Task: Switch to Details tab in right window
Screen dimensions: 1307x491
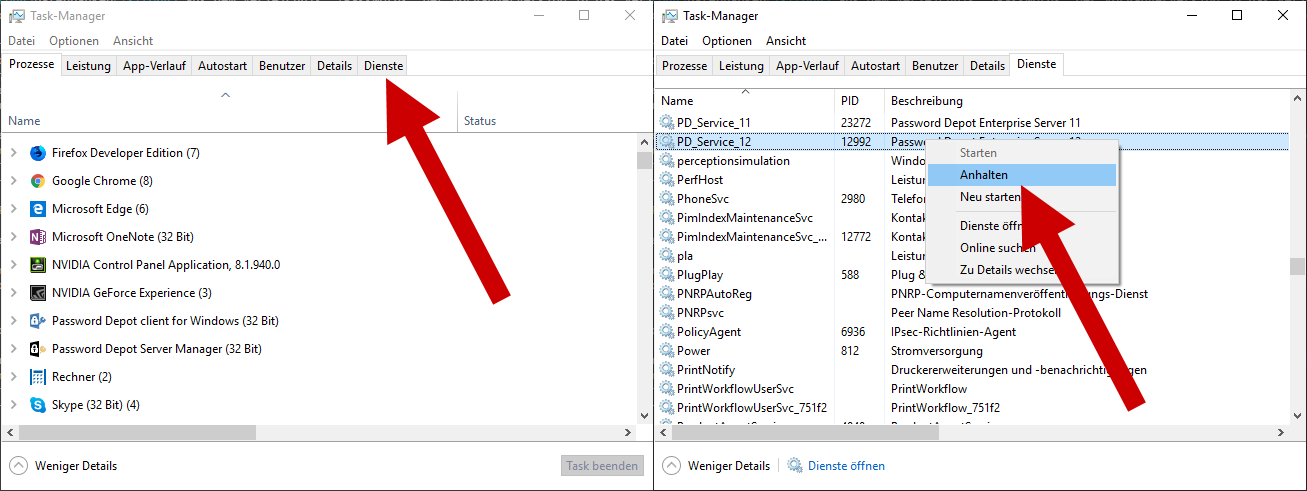Action: click(x=987, y=66)
